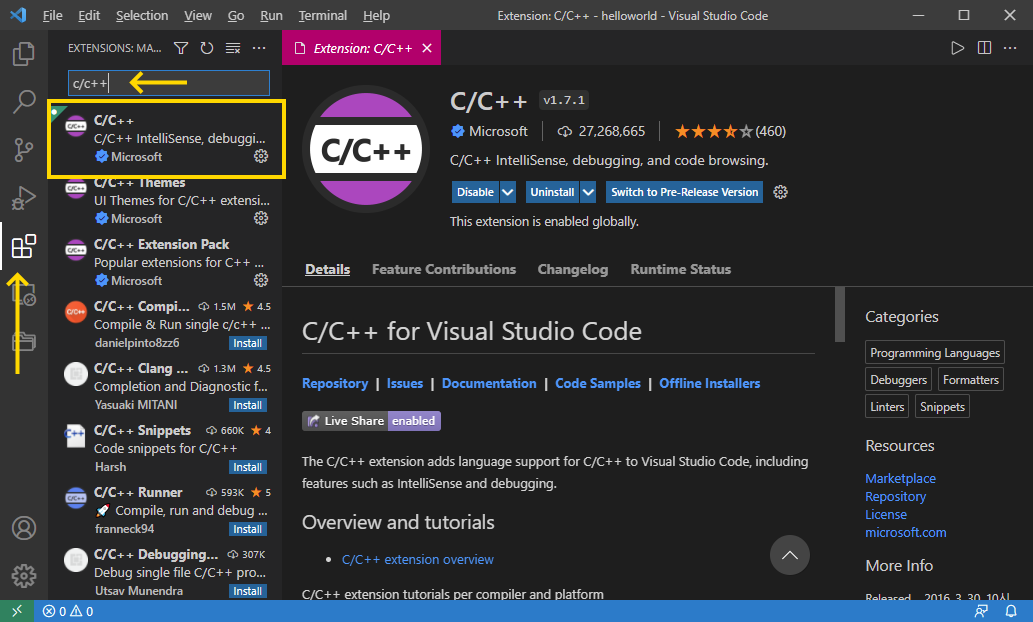Open the Go menu
1033x622 pixels.
[236, 15]
